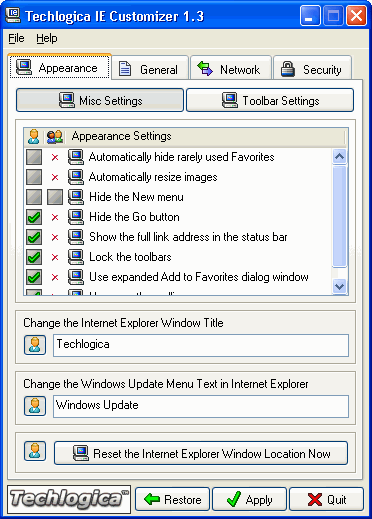The height and width of the screenshot is (519, 372).
Task: Click the all-users icon in list header
Action: pos(55,136)
